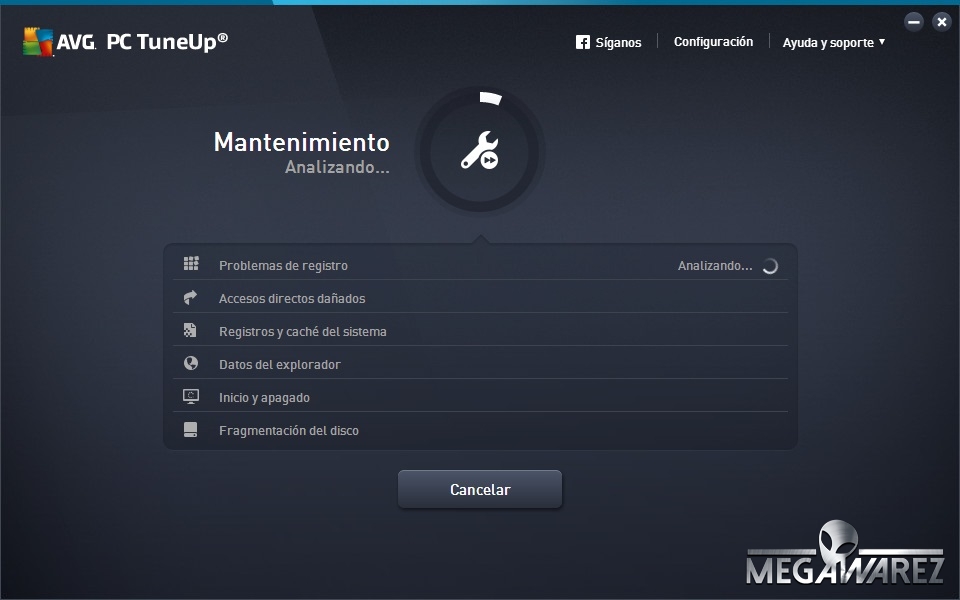Viewport: 960px width, 600px height.
Task: Click the Analizando spinner in registry row
Action: (x=770, y=266)
